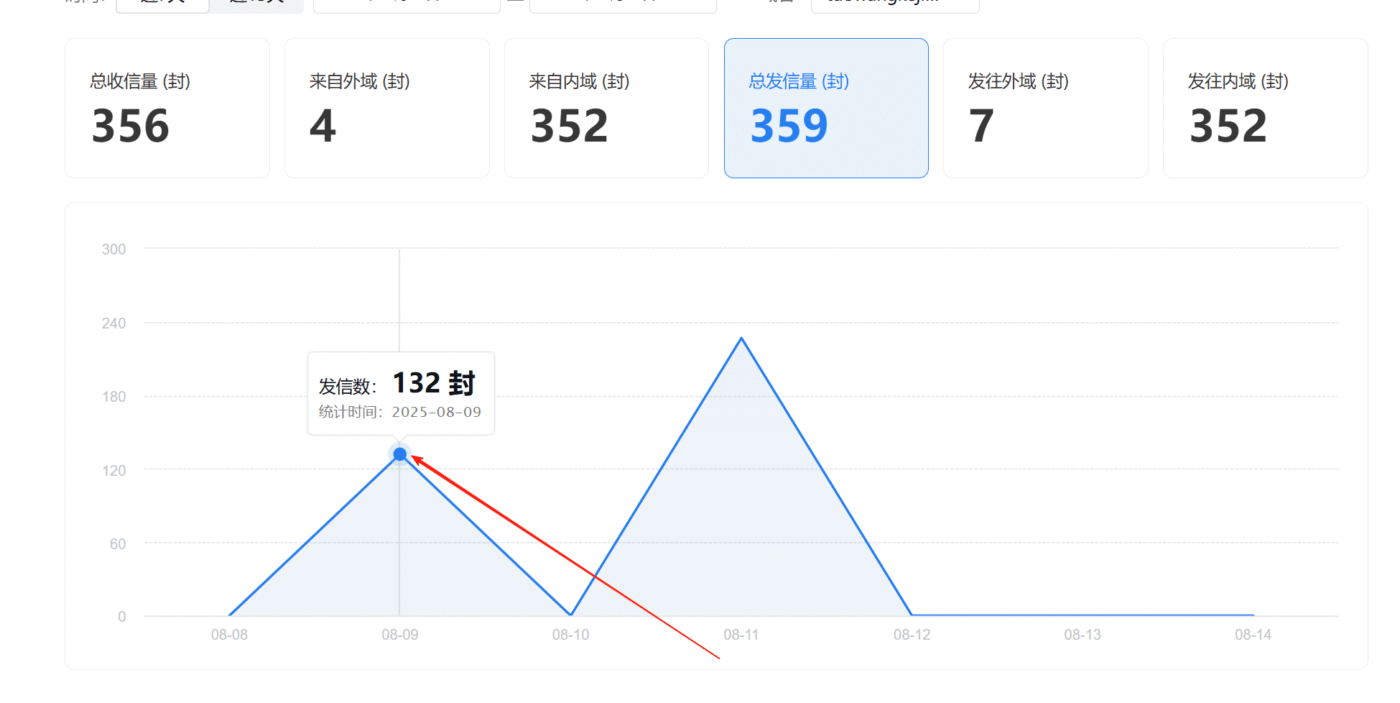Image resolution: width=1400 pixels, height=703 pixels.
Task: Click the 08-13 x-axis date label
Action: click(1082, 635)
